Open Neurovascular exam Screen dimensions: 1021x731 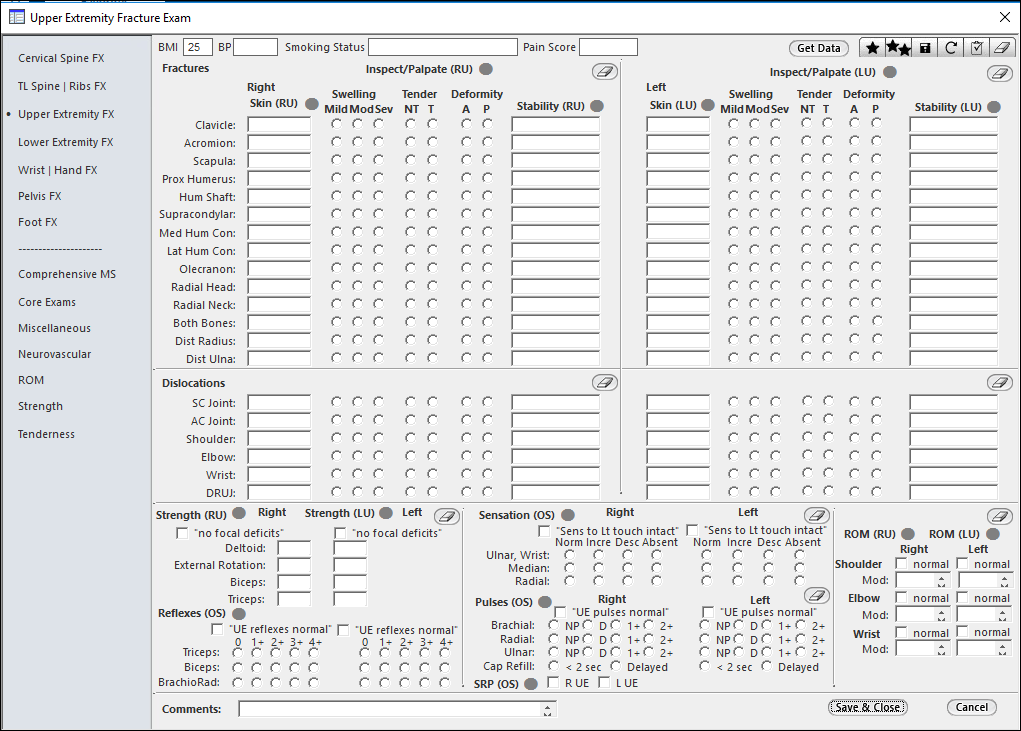point(55,354)
